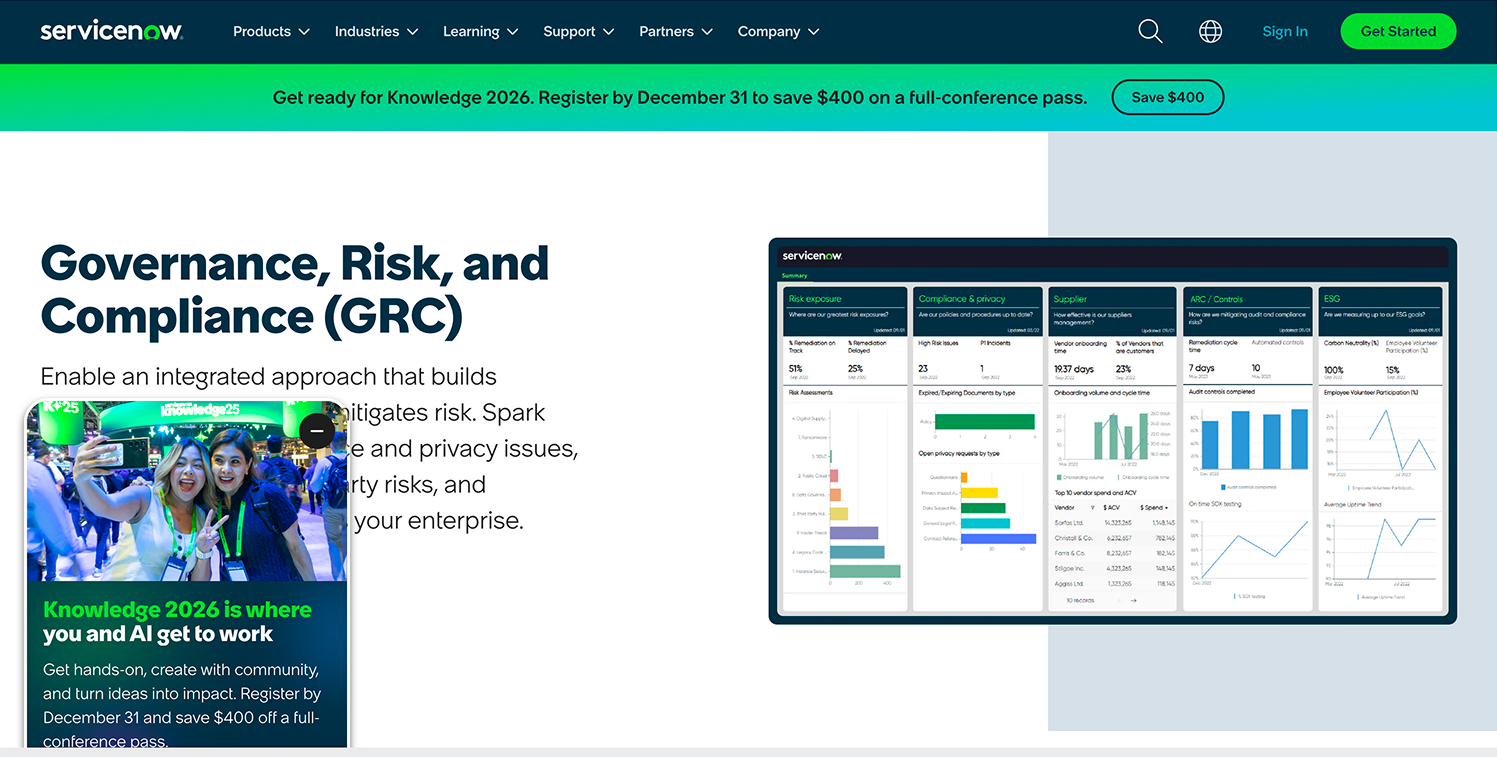
Task: Click the servicenow logo in the navbar
Action: 111,31
